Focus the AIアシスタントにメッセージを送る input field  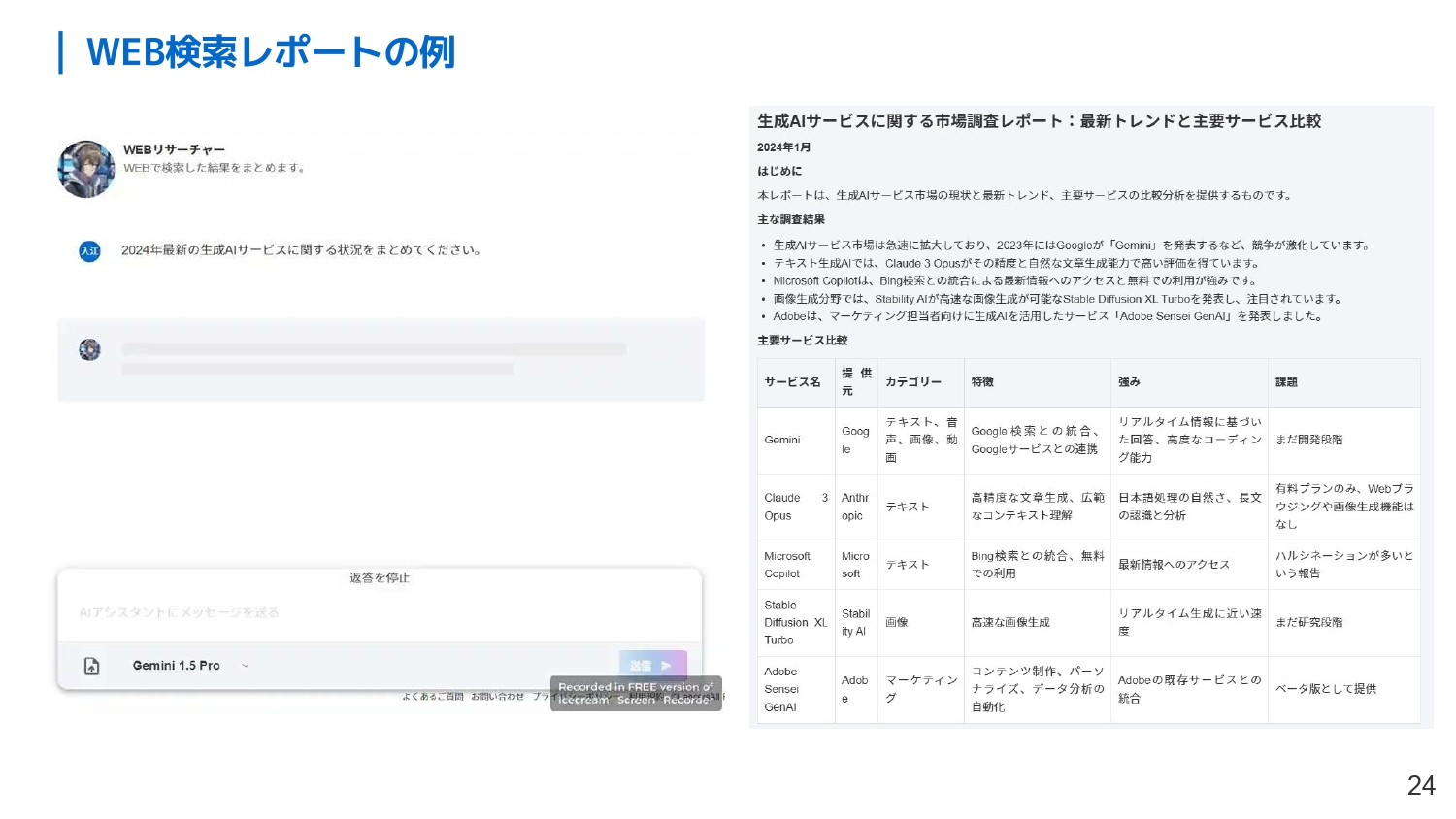pos(380,612)
